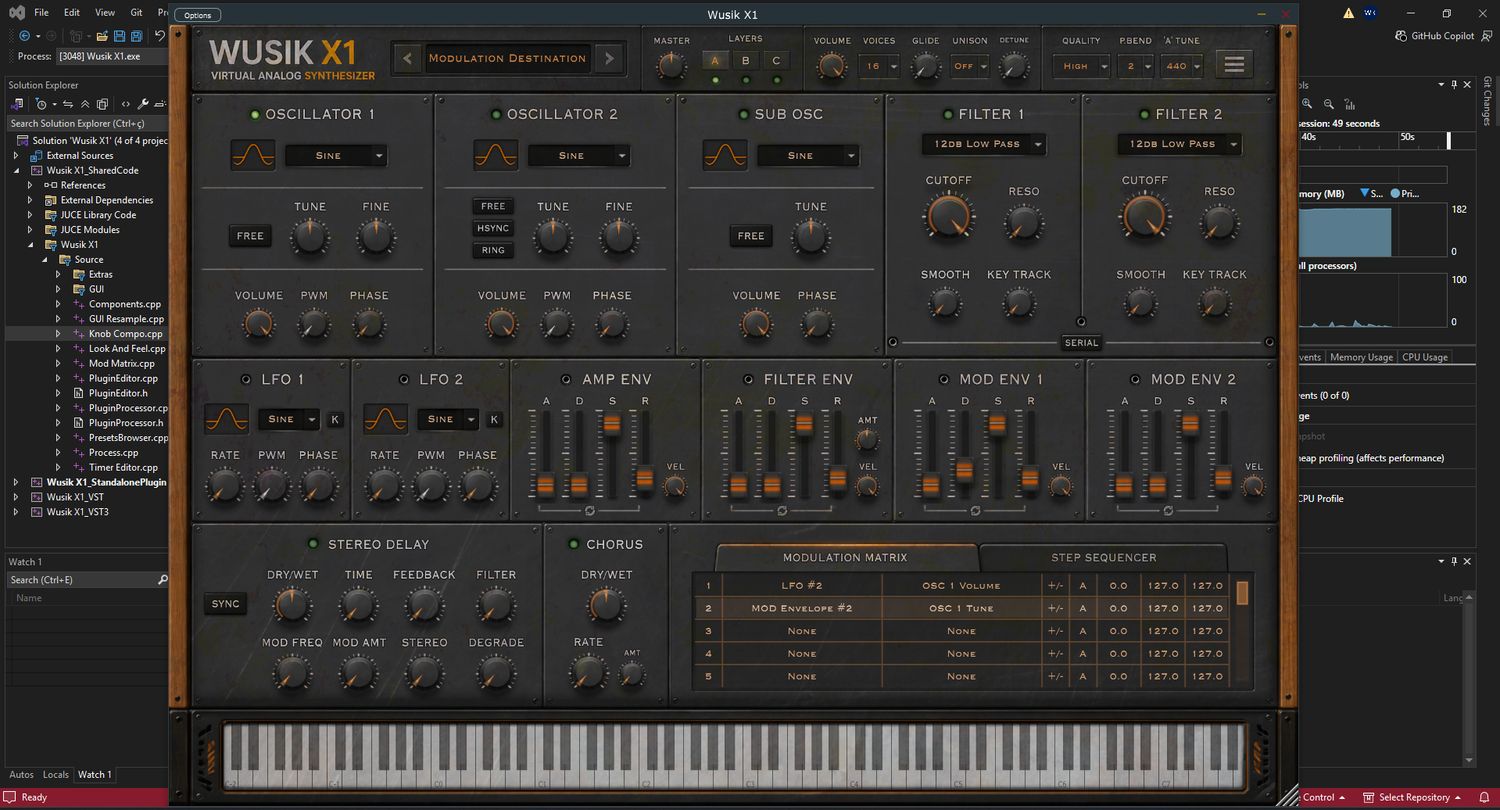Open LFO 1 Sine waveform dropdown
The height and width of the screenshot is (810, 1500).
click(289, 419)
